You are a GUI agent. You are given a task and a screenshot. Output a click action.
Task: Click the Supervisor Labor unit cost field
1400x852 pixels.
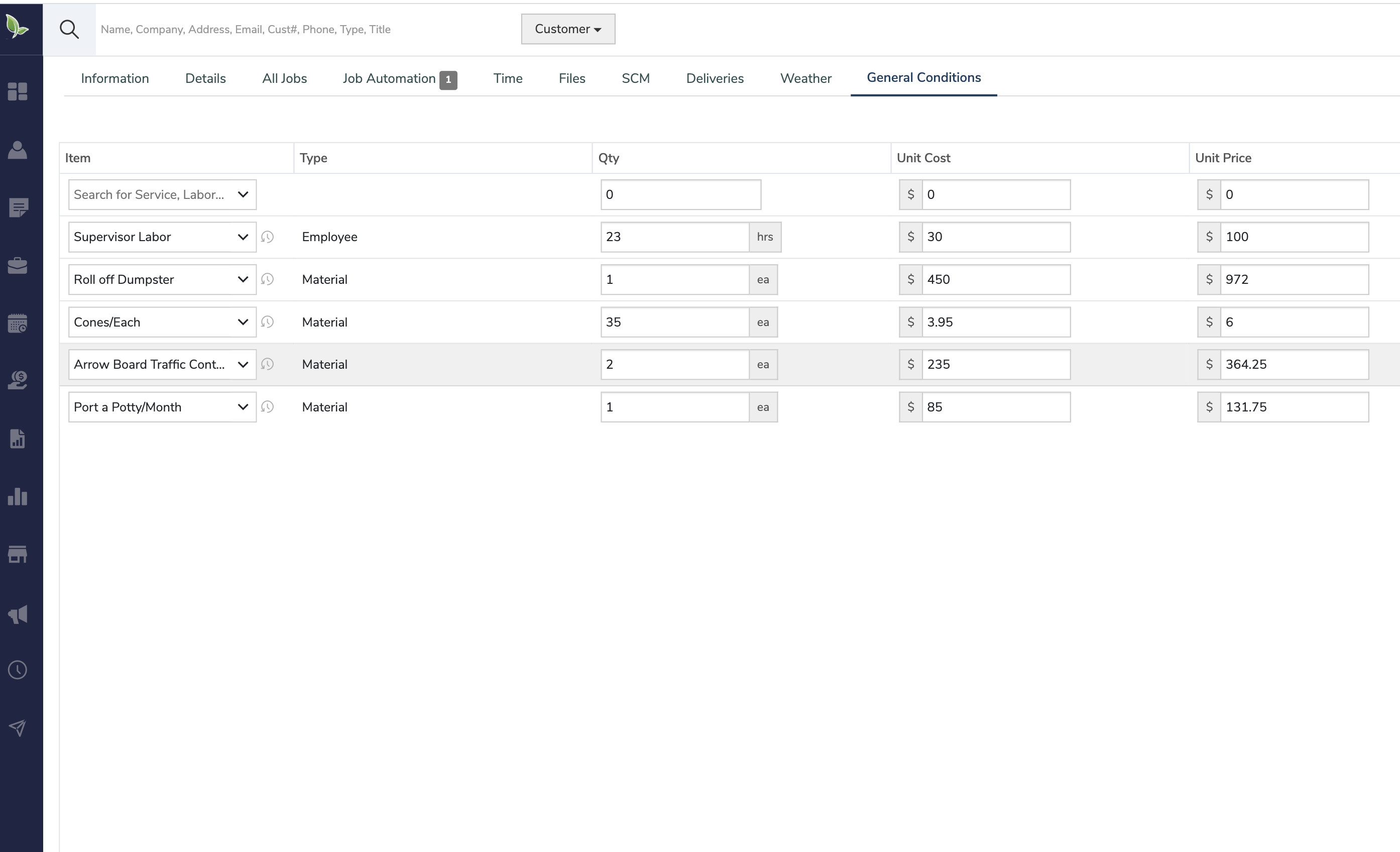tap(996, 237)
